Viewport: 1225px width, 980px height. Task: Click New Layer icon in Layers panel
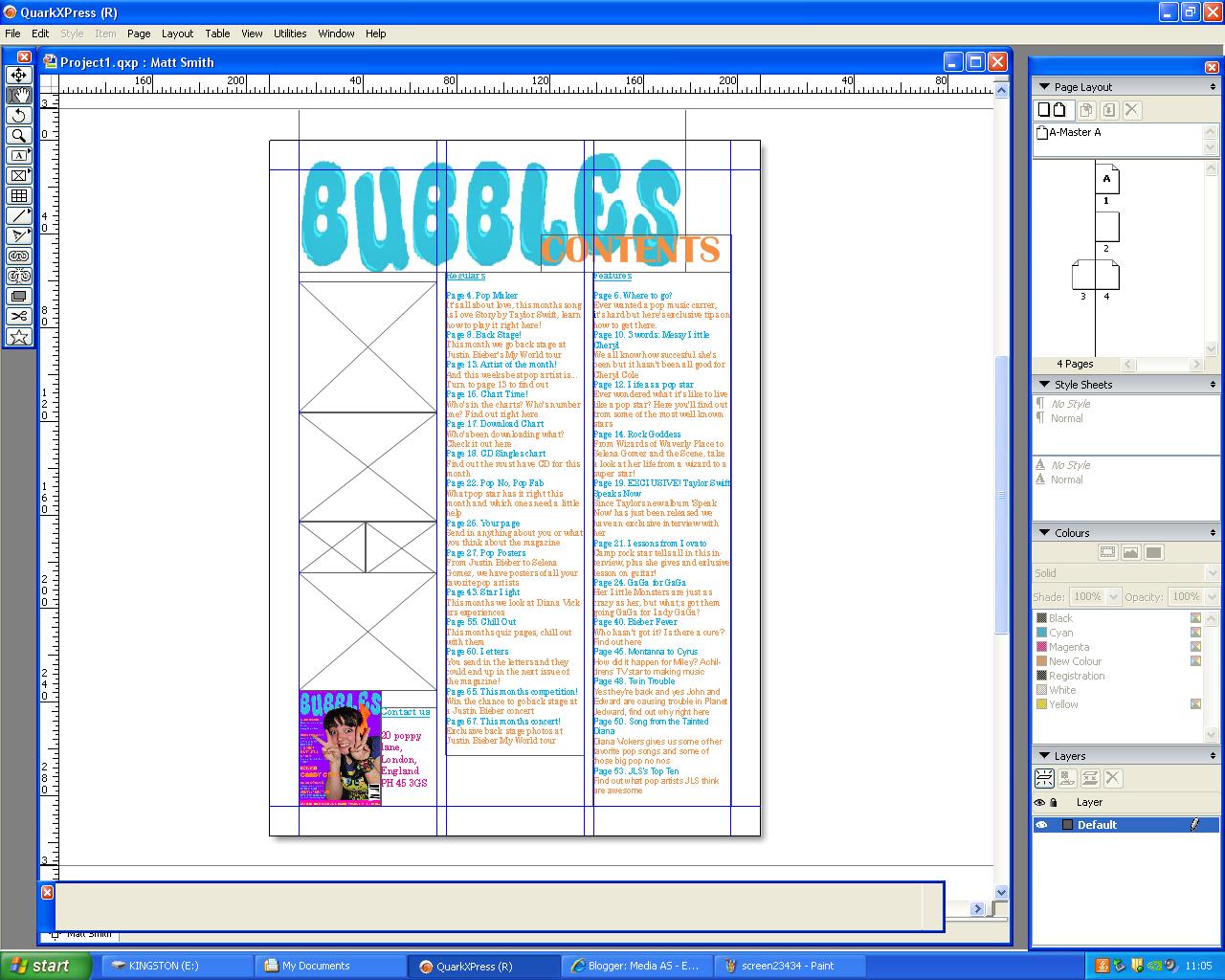pos(1044,778)
